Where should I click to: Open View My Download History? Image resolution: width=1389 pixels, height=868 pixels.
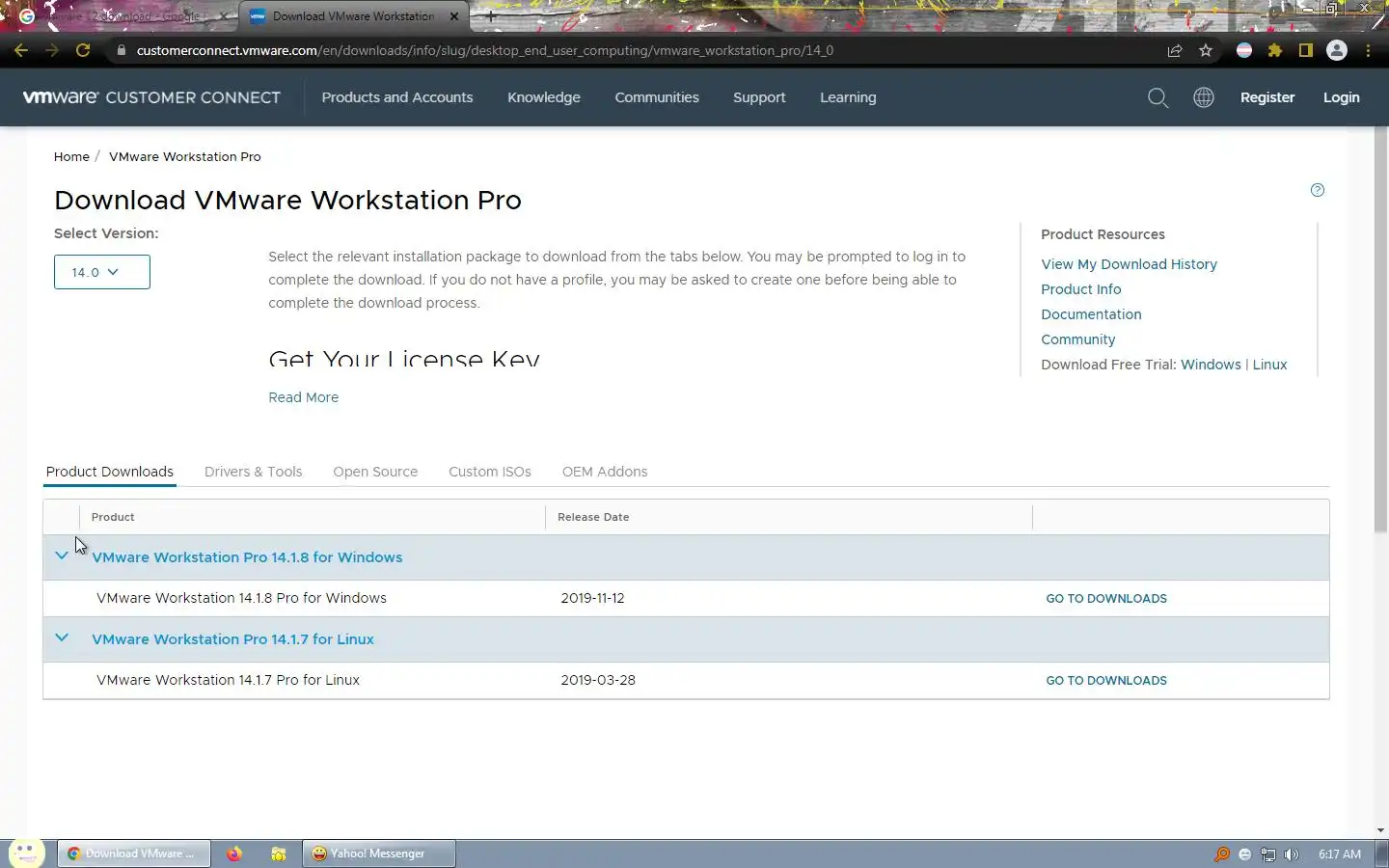pyautogui.click(x=1129, y=264)
